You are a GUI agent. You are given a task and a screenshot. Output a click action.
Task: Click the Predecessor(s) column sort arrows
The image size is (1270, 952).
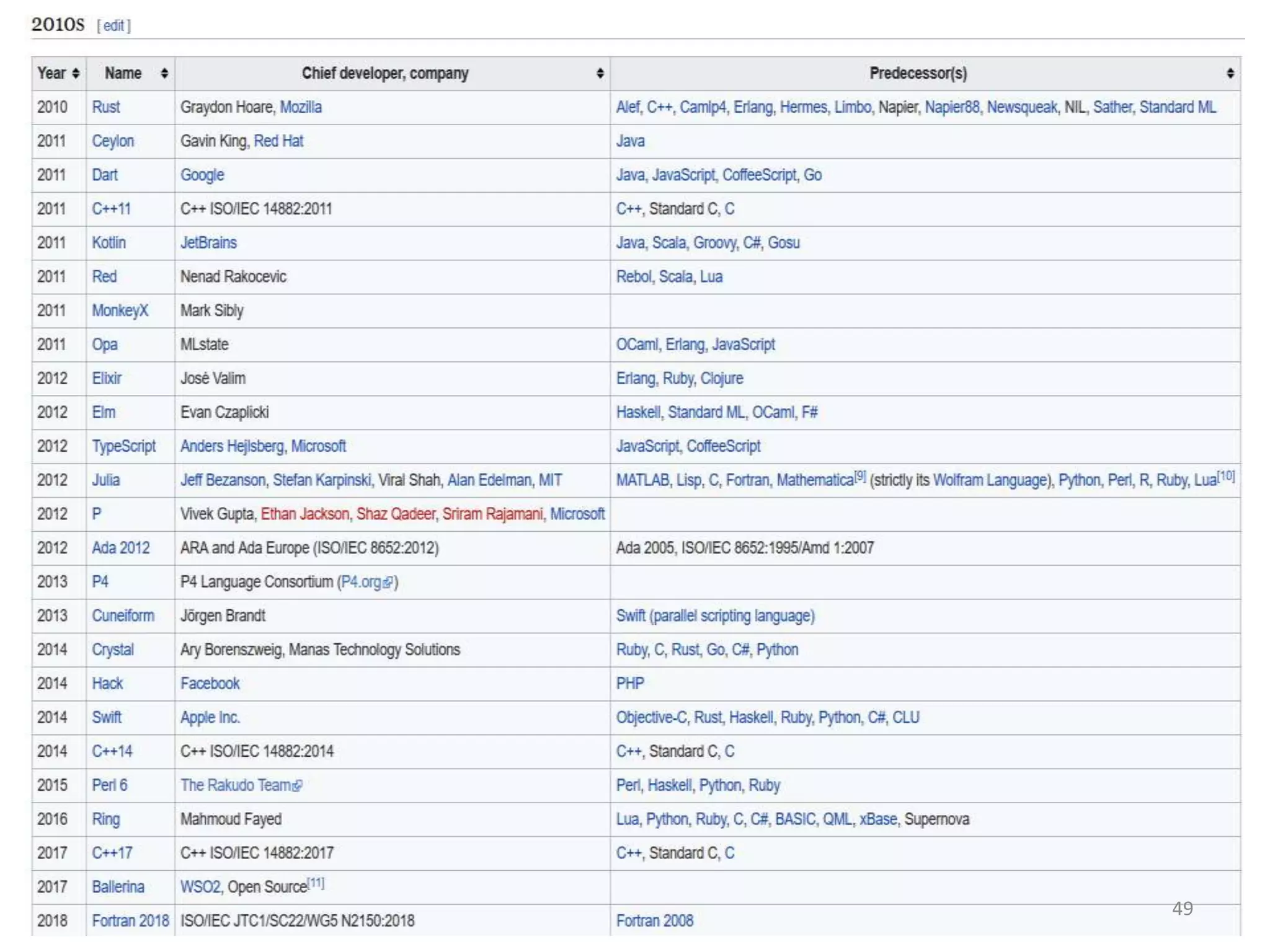pyautogui.click(x=1230, y=73)
